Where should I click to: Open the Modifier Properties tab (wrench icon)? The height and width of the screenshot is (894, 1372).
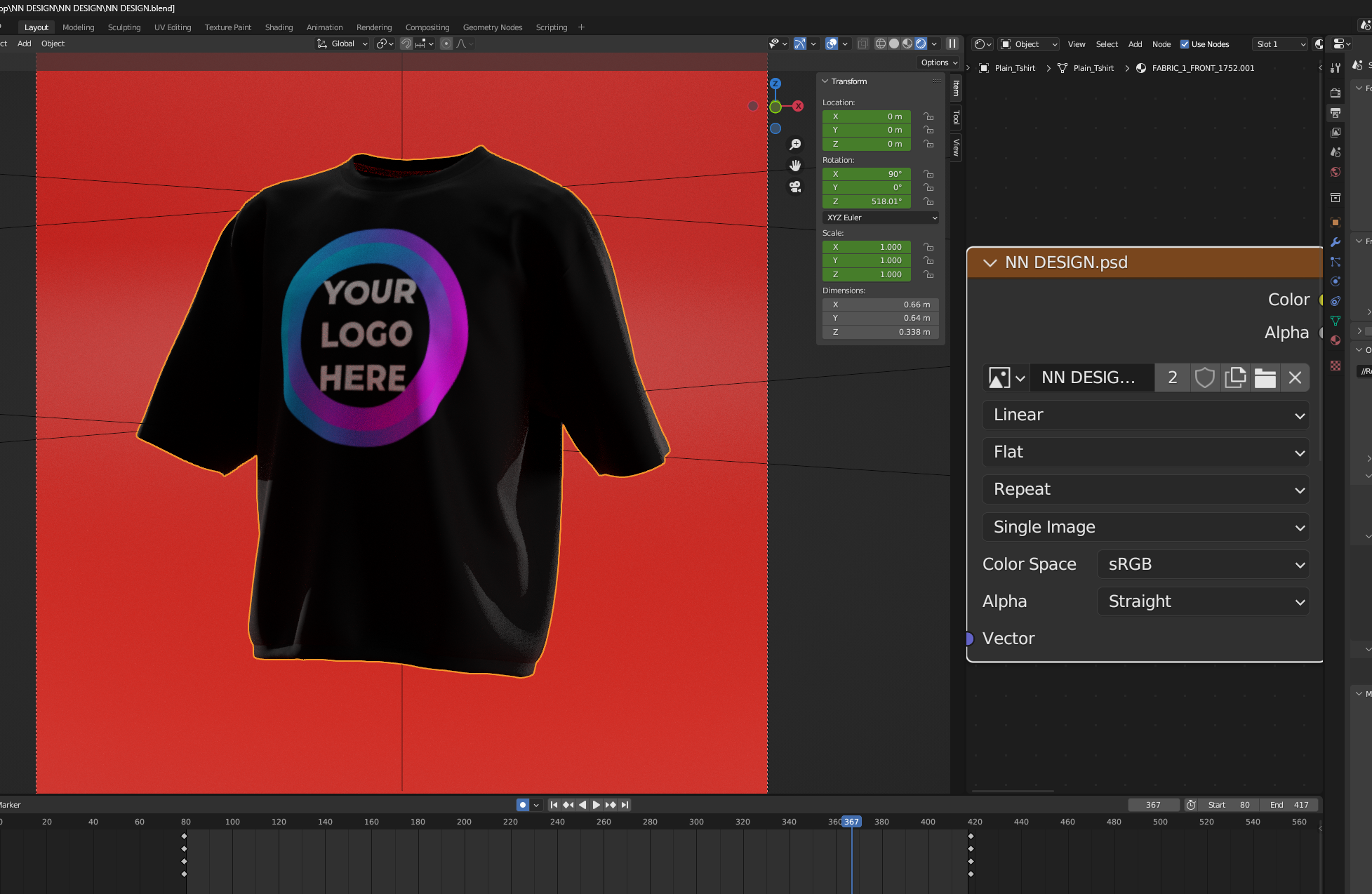click(x=1336, y=241)
